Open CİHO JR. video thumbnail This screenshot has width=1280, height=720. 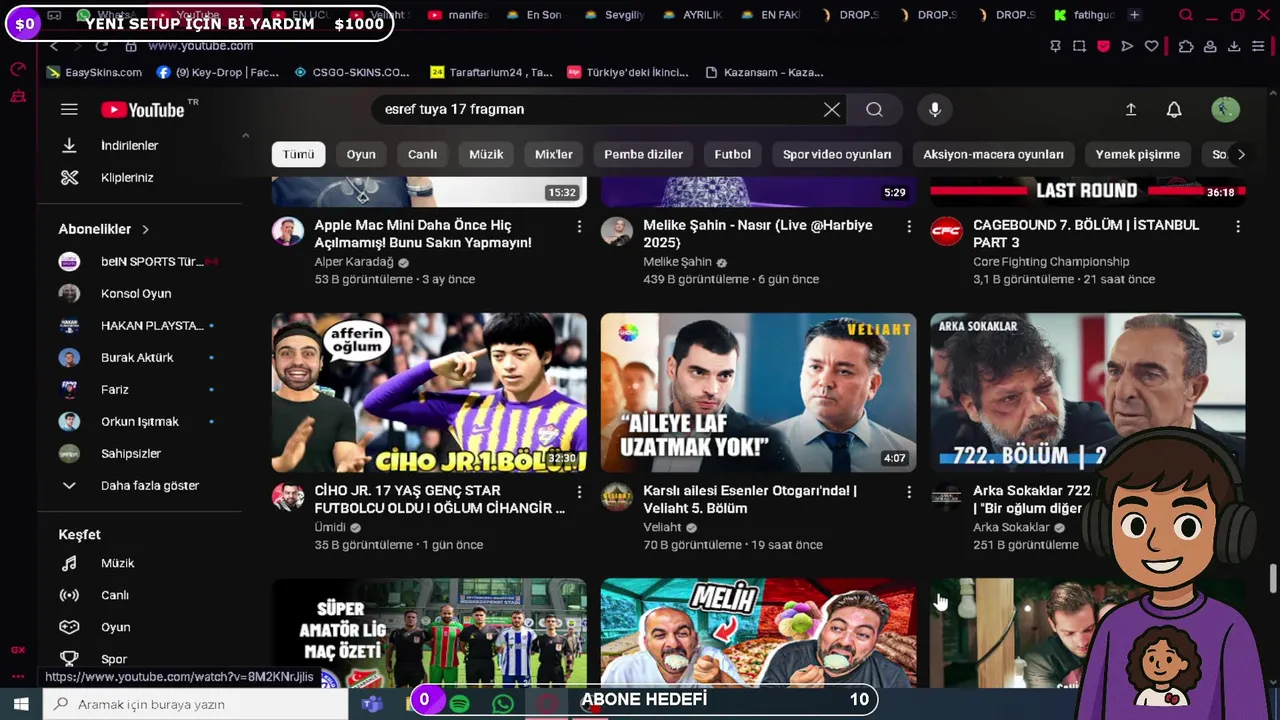(429, 392)
